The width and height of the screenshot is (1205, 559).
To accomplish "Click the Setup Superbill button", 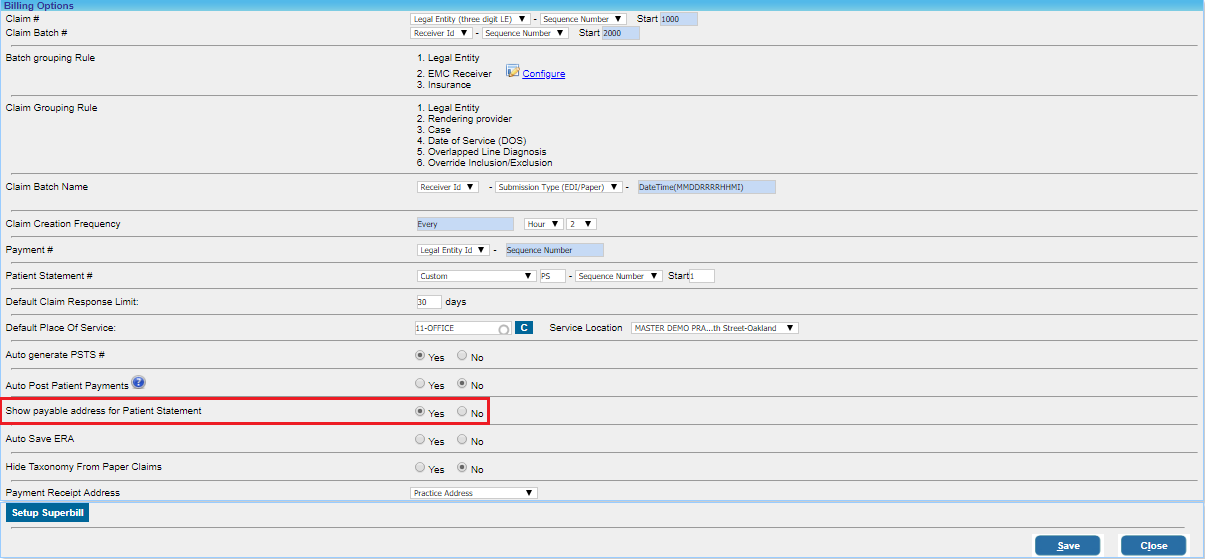I will click(48, 513).
